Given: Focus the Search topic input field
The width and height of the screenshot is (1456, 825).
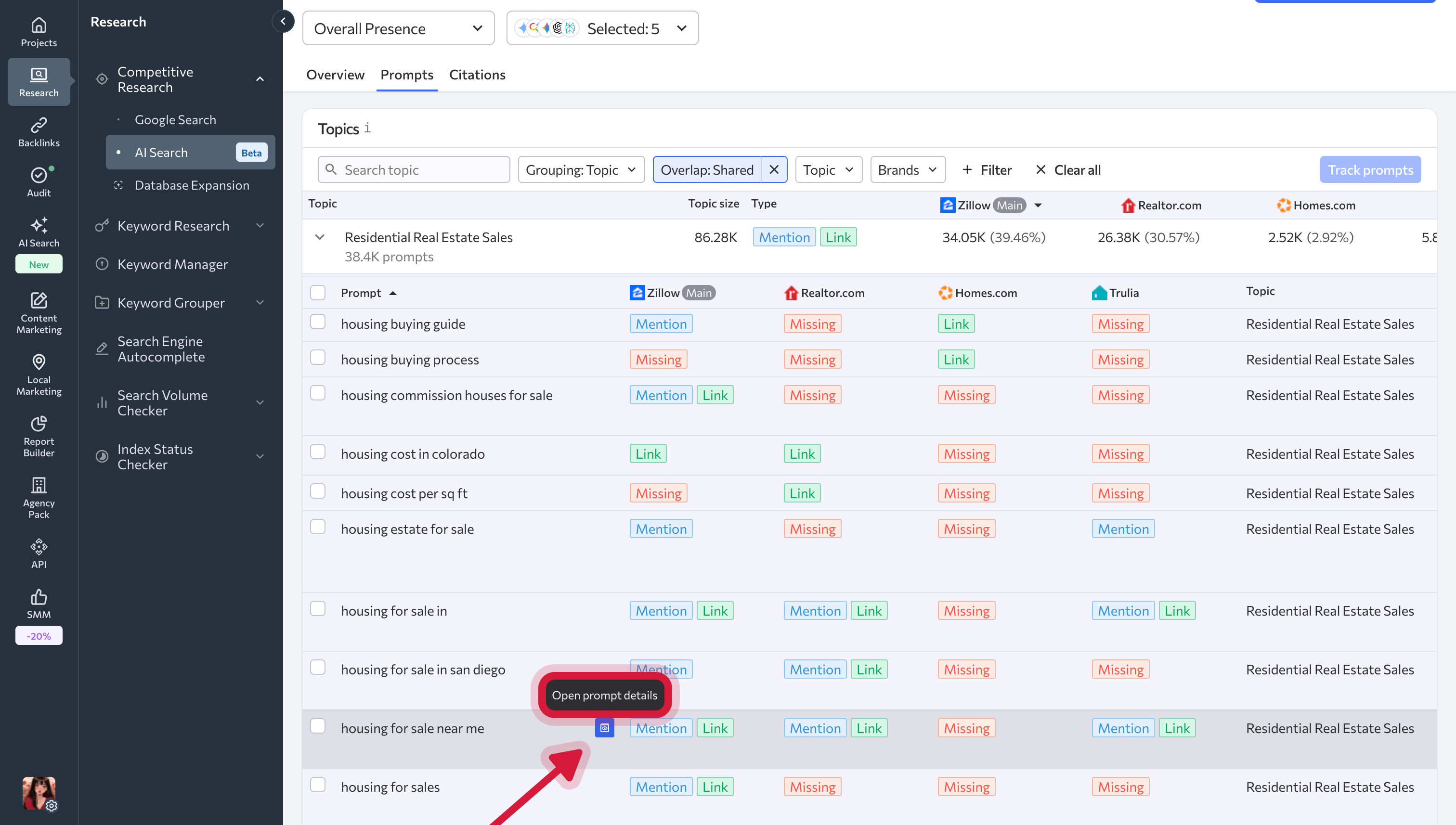Looking at the screenshot, I should pyautogui.click(x=414, y=169).
